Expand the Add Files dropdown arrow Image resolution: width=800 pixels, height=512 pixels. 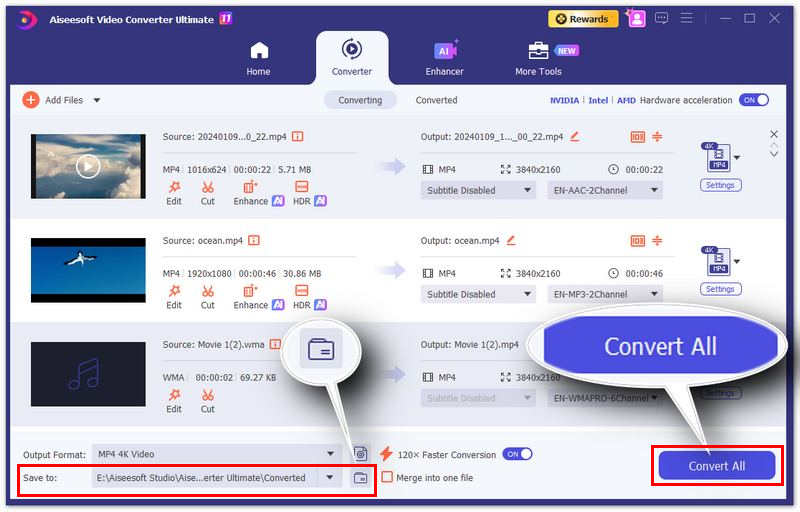tap(97, 100)
